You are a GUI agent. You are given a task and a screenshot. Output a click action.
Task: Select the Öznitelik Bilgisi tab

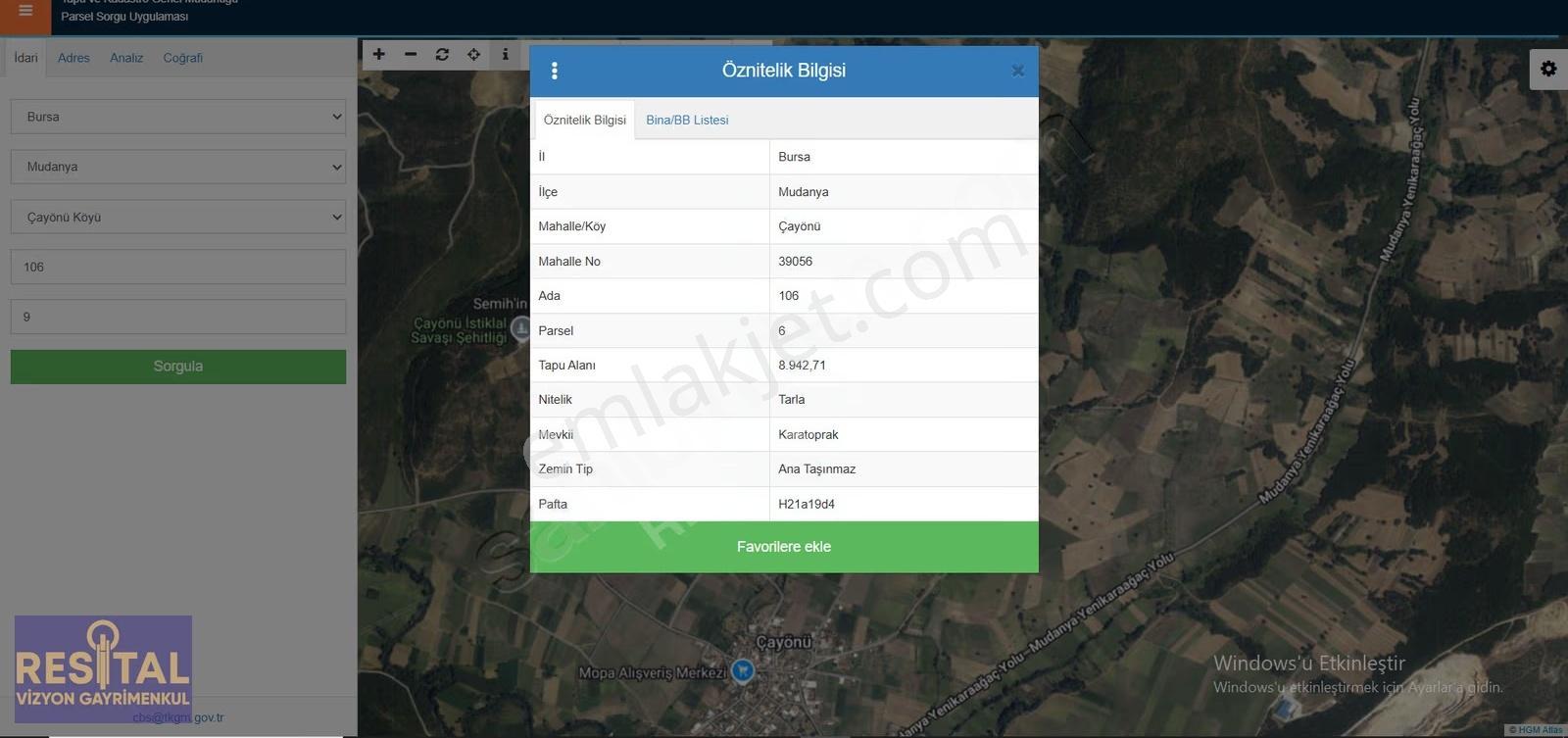point(585,120)
